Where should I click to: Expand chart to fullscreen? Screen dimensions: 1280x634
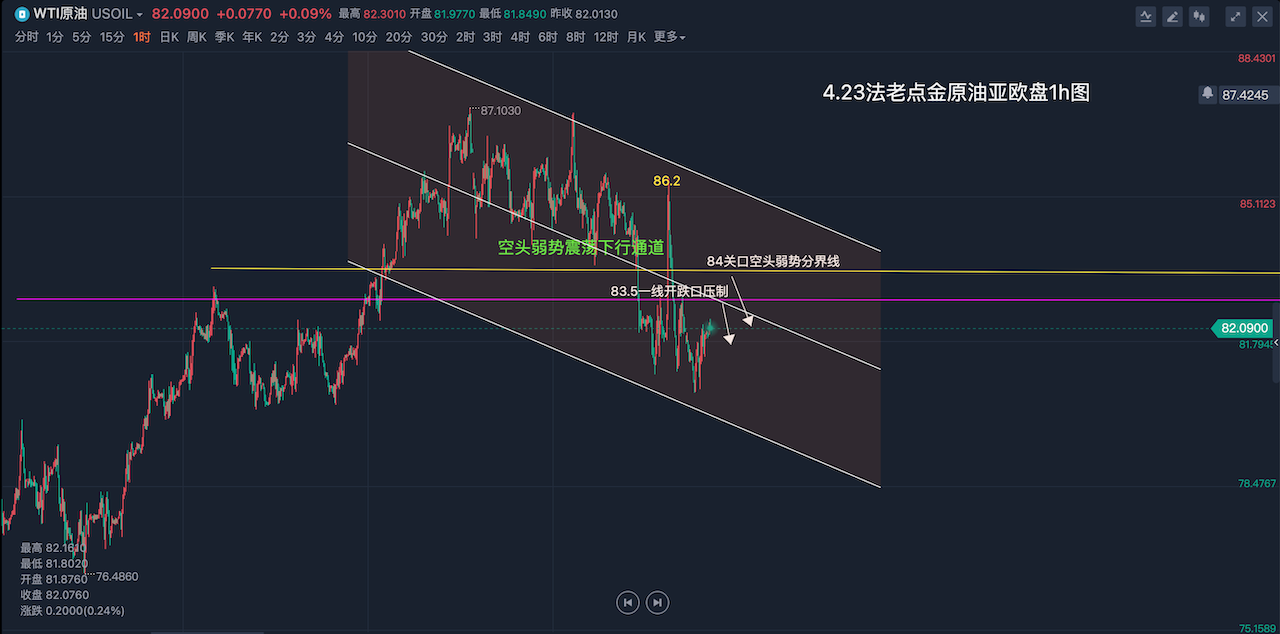pos(1236,16)
